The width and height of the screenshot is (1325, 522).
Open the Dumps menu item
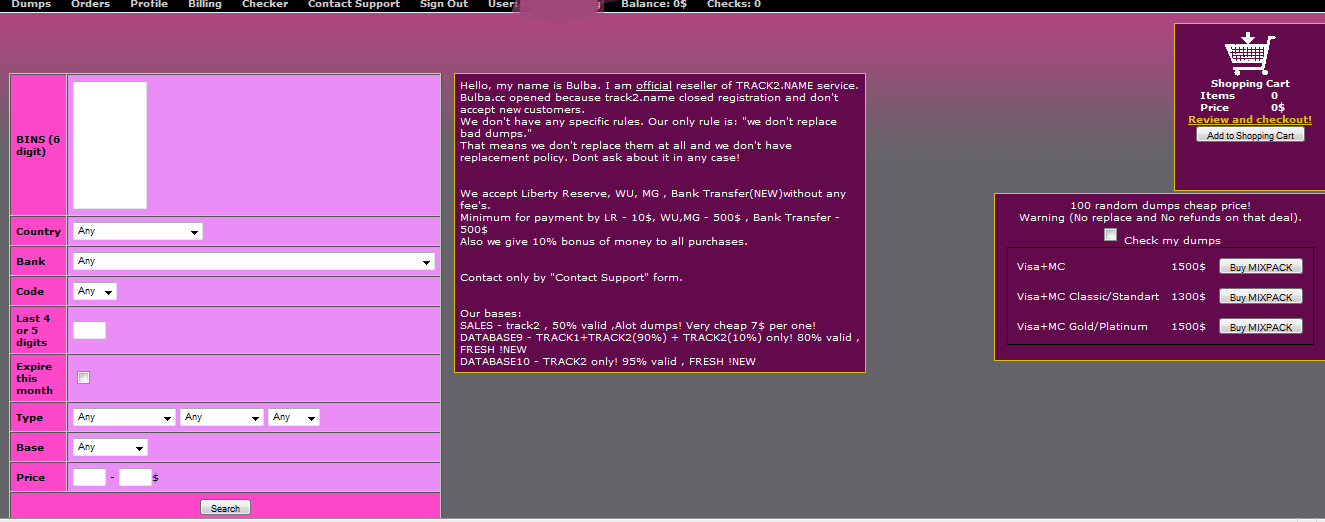click(x=31, y=5)
